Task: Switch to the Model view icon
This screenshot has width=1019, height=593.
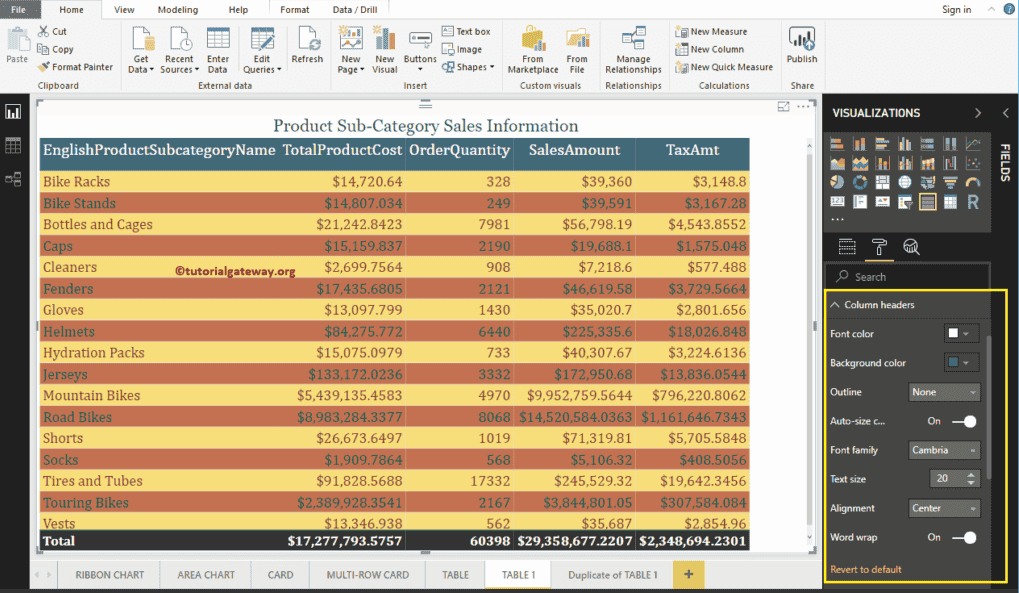Action: coord(13,179)
